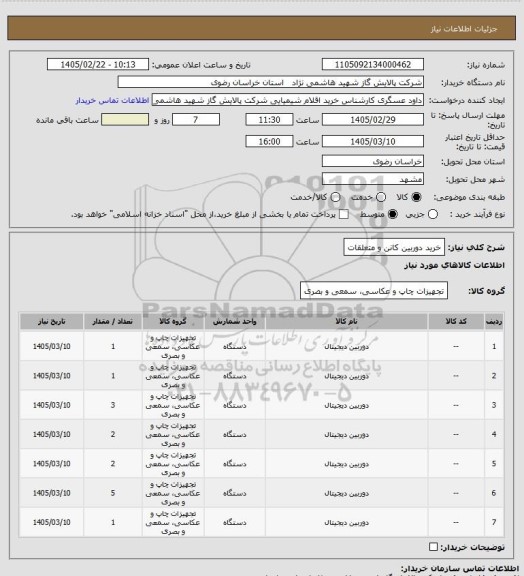Click the گروه کالا column header
524x576 pixels.
[x=173, y=321]
